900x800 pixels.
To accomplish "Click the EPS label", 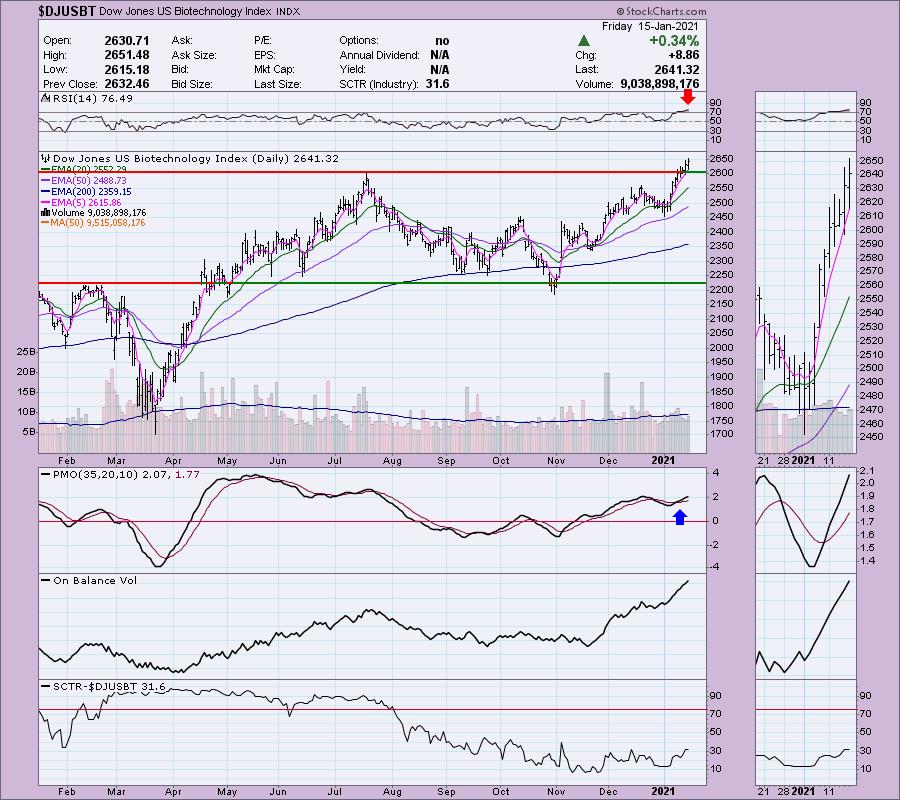I will point(265,55).
